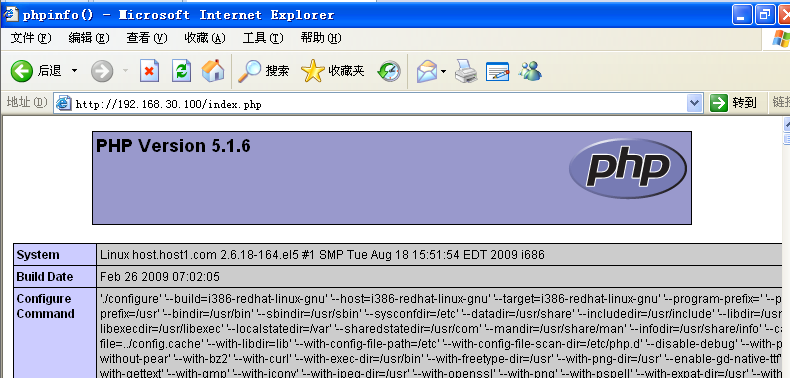790x378 pixels.
Task: Refresh the page with the green arrows icon
Action: point(181,71)
